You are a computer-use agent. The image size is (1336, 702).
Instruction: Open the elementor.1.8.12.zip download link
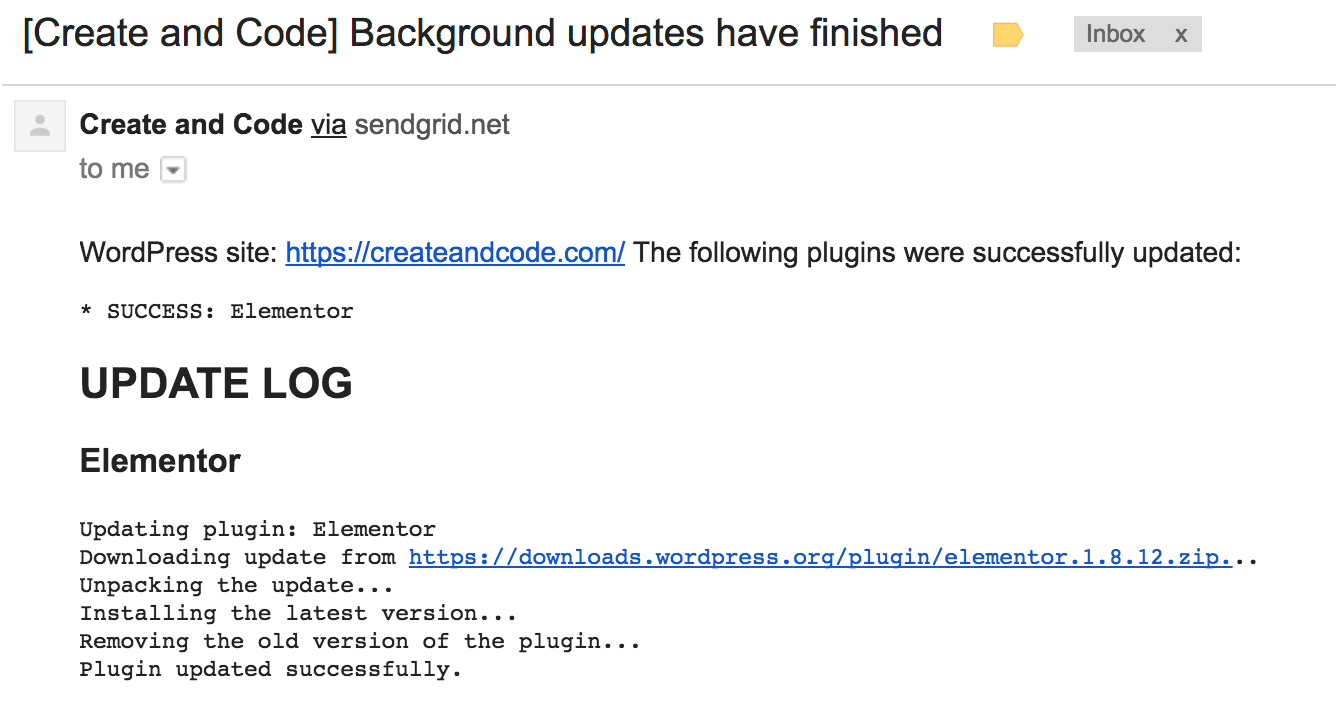(820, 557)
